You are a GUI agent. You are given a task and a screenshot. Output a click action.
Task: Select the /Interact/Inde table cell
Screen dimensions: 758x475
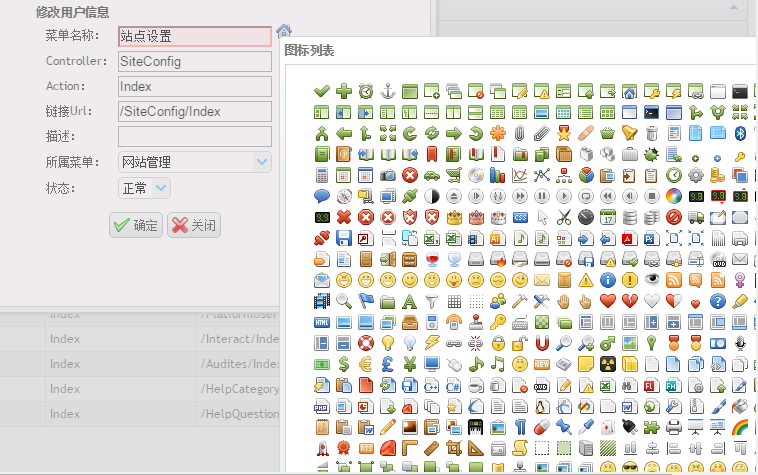[x=237, y=339]
